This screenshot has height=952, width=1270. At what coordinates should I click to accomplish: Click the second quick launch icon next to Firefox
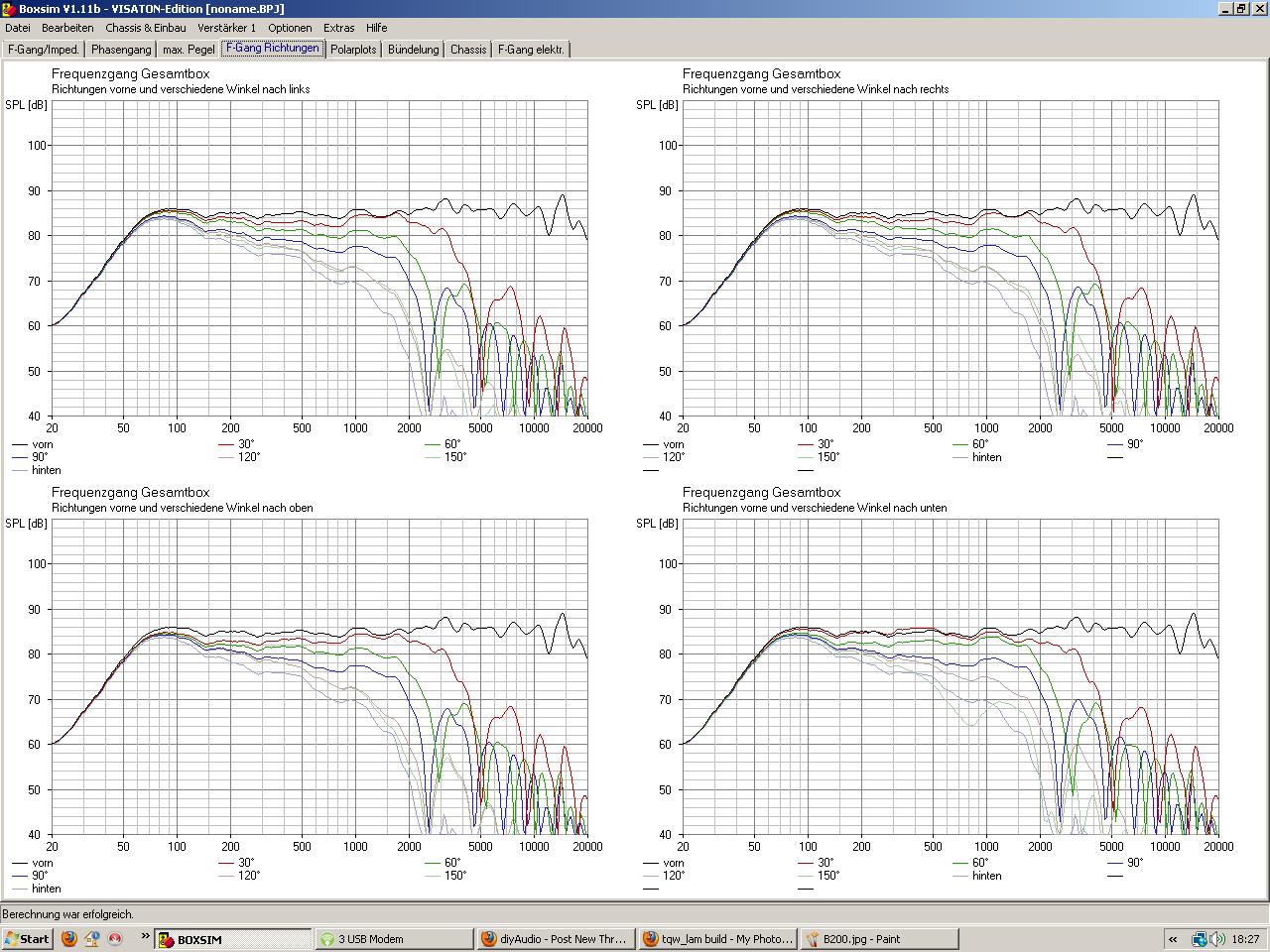point(92,938)
